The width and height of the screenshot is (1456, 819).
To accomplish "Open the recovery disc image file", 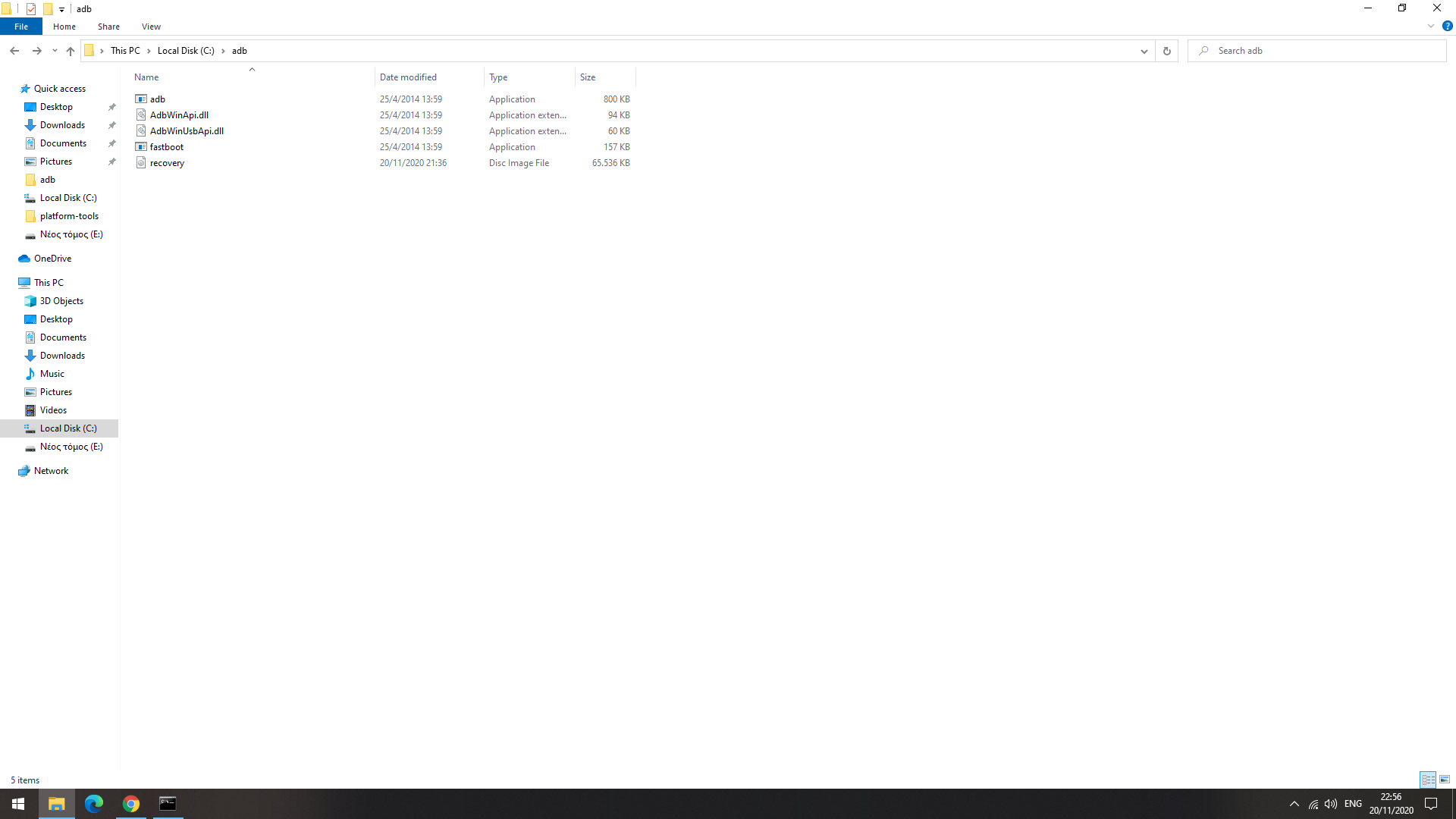I will [x=167, y=163].
